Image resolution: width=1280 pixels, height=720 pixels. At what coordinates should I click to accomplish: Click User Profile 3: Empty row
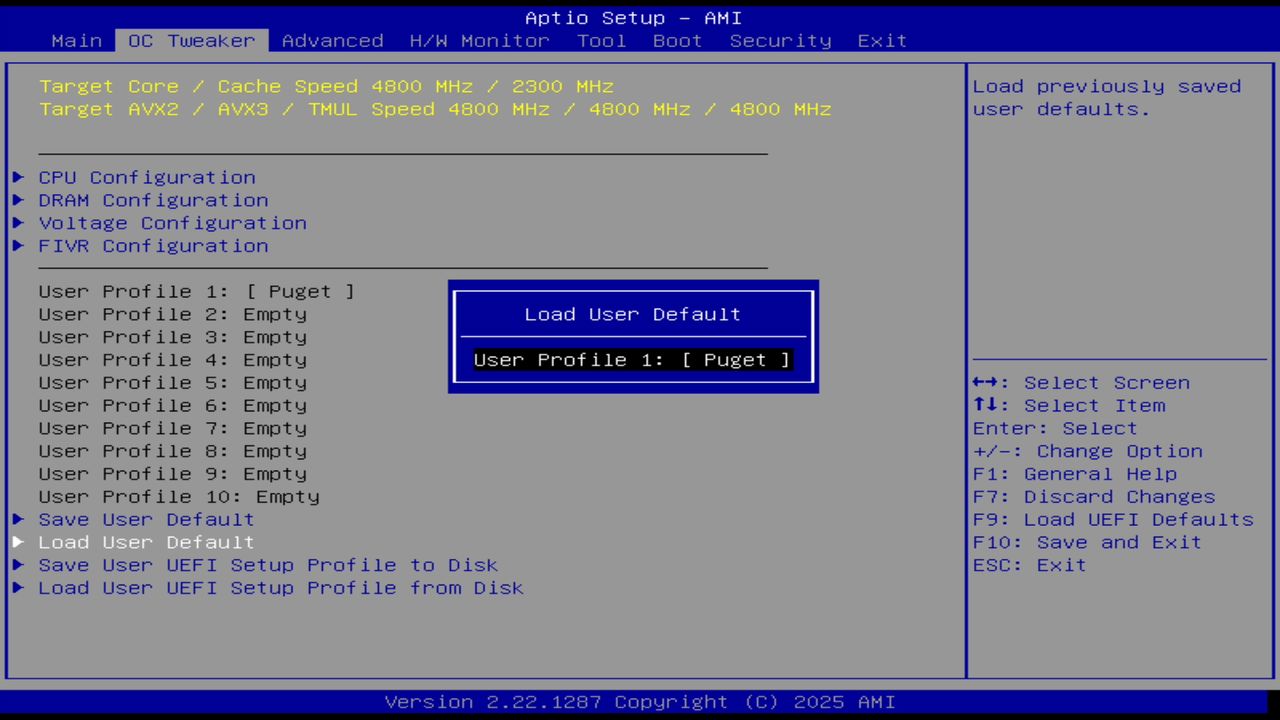pos(173,338)
